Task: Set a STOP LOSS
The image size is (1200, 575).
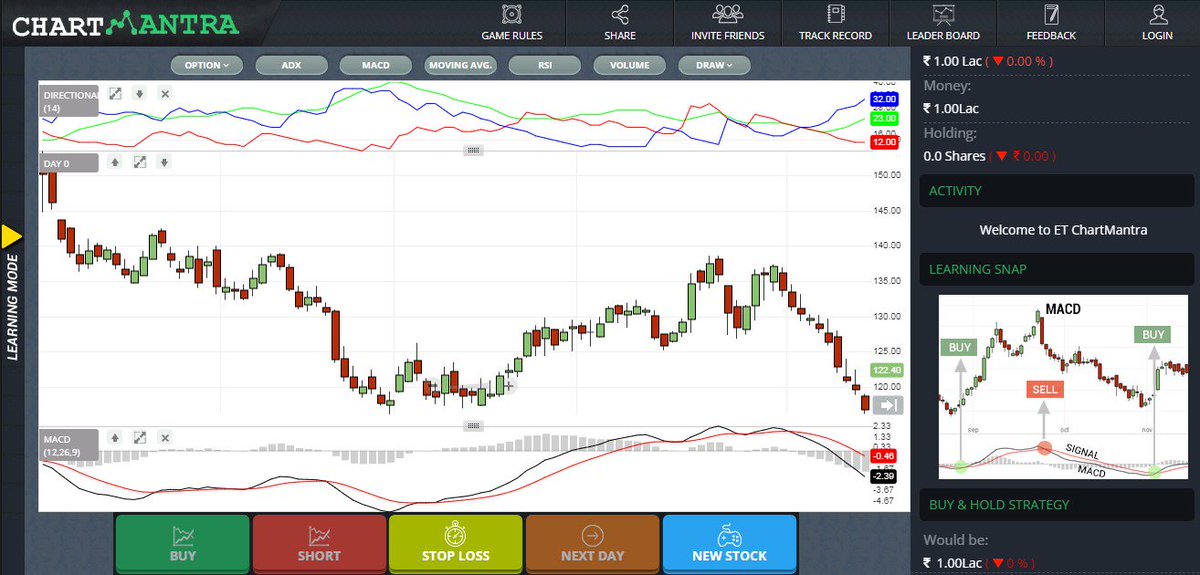Action: click(x=456, y=543)
